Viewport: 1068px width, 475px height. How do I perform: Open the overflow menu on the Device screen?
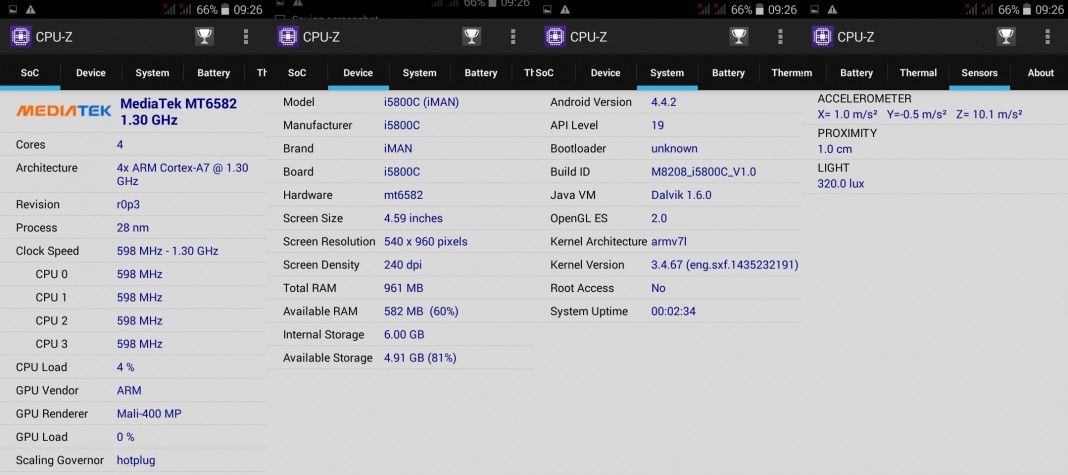[x=513, y=37]
